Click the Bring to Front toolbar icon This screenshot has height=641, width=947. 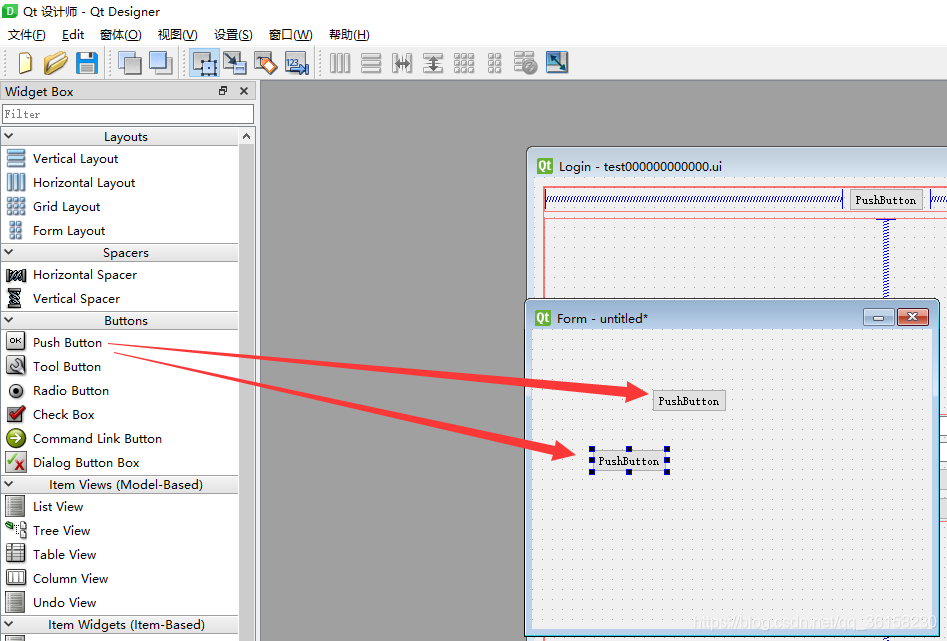161,63
